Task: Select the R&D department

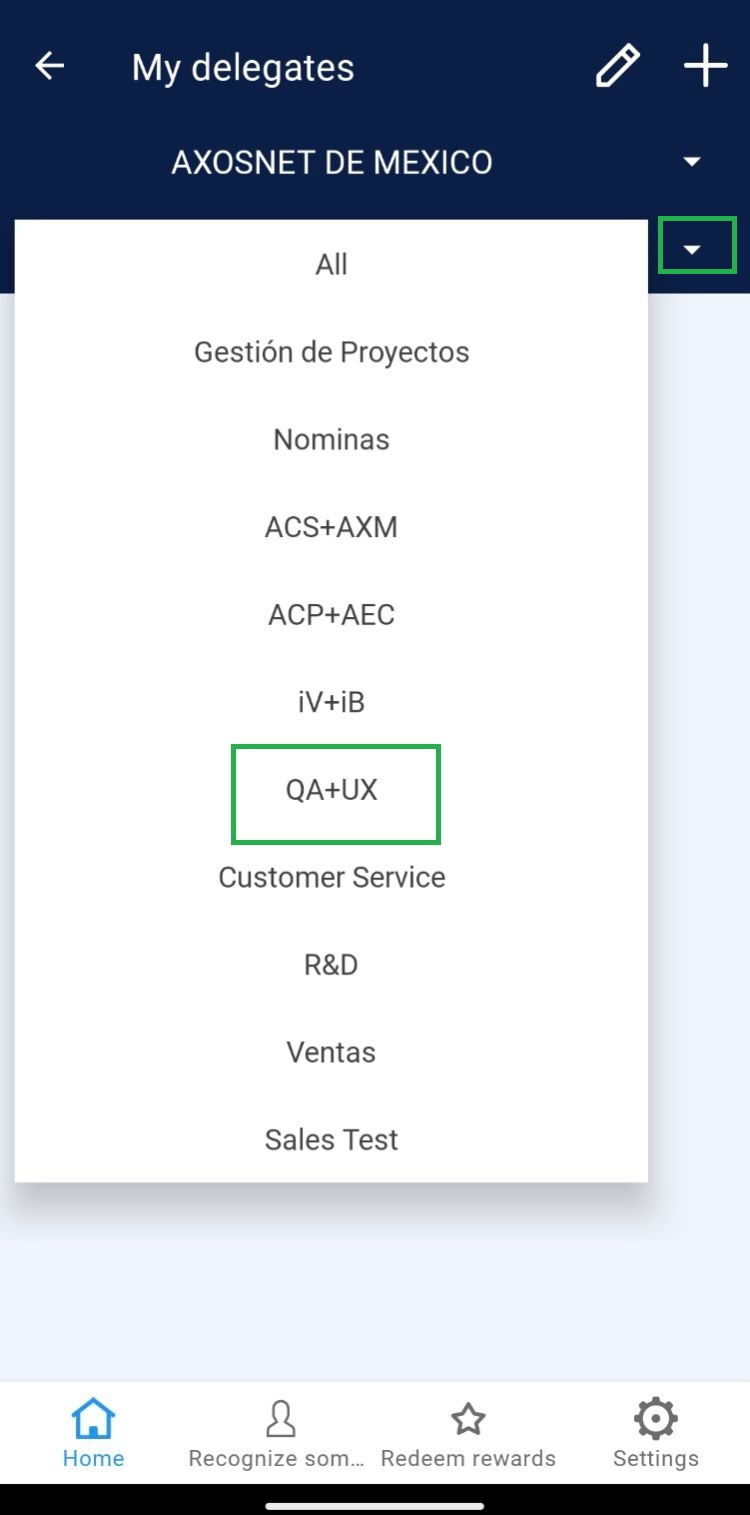Action: pyautogui.click(x=331, y=965)
